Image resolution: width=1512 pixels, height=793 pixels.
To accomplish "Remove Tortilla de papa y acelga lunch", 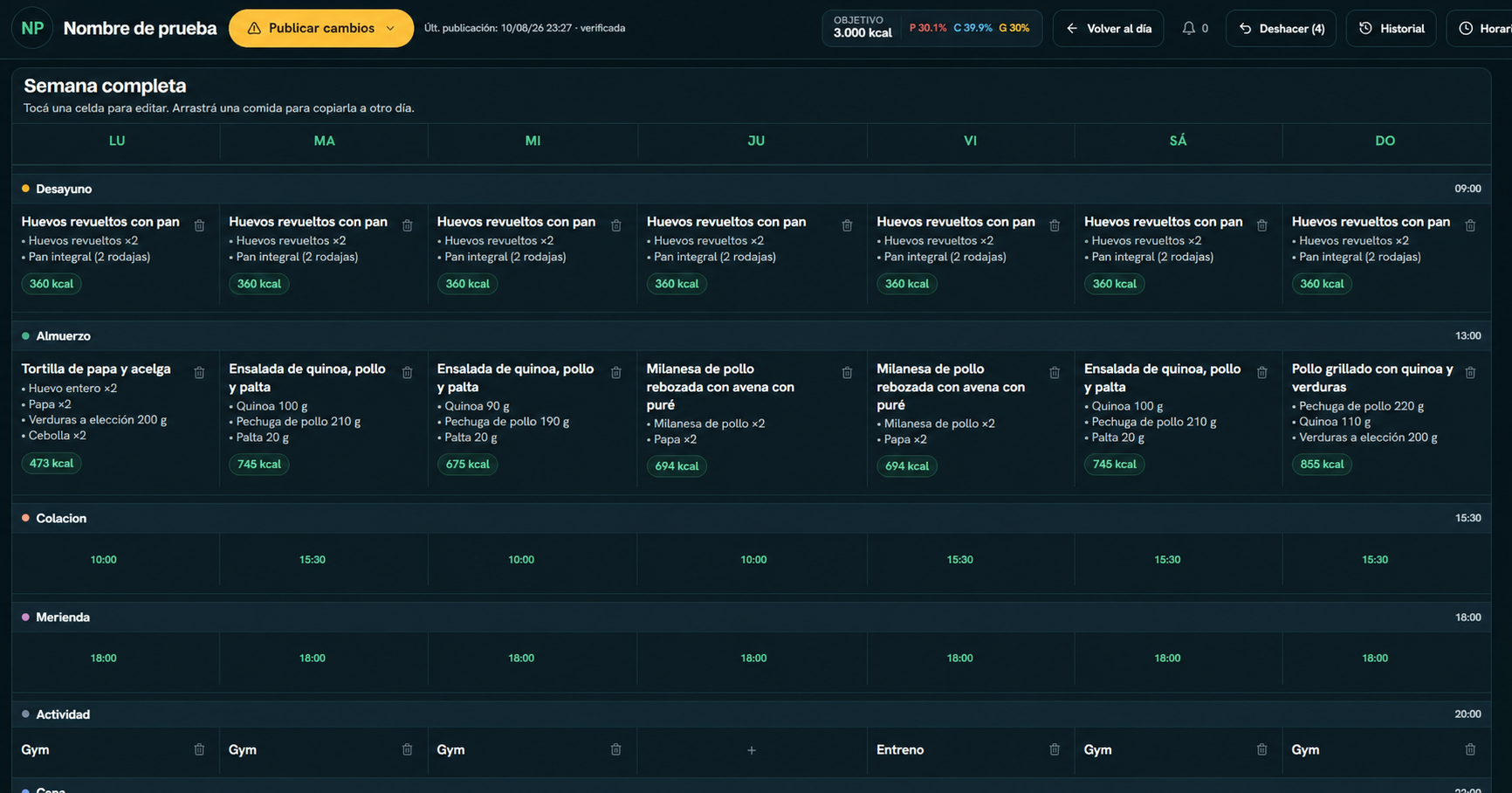I will point(199,373).
